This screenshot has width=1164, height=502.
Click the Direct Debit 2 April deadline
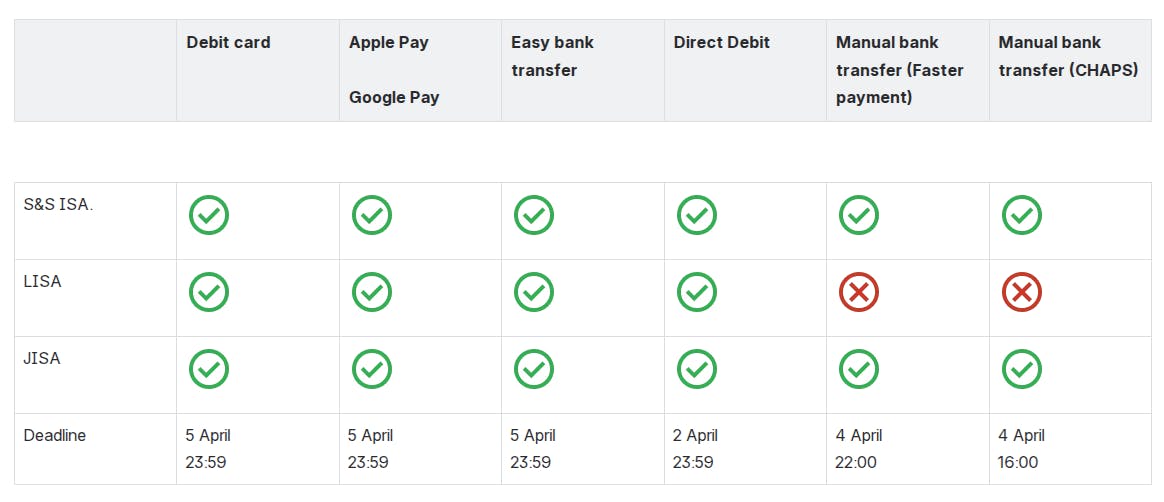pyautogui.click(x=696, y=448)
